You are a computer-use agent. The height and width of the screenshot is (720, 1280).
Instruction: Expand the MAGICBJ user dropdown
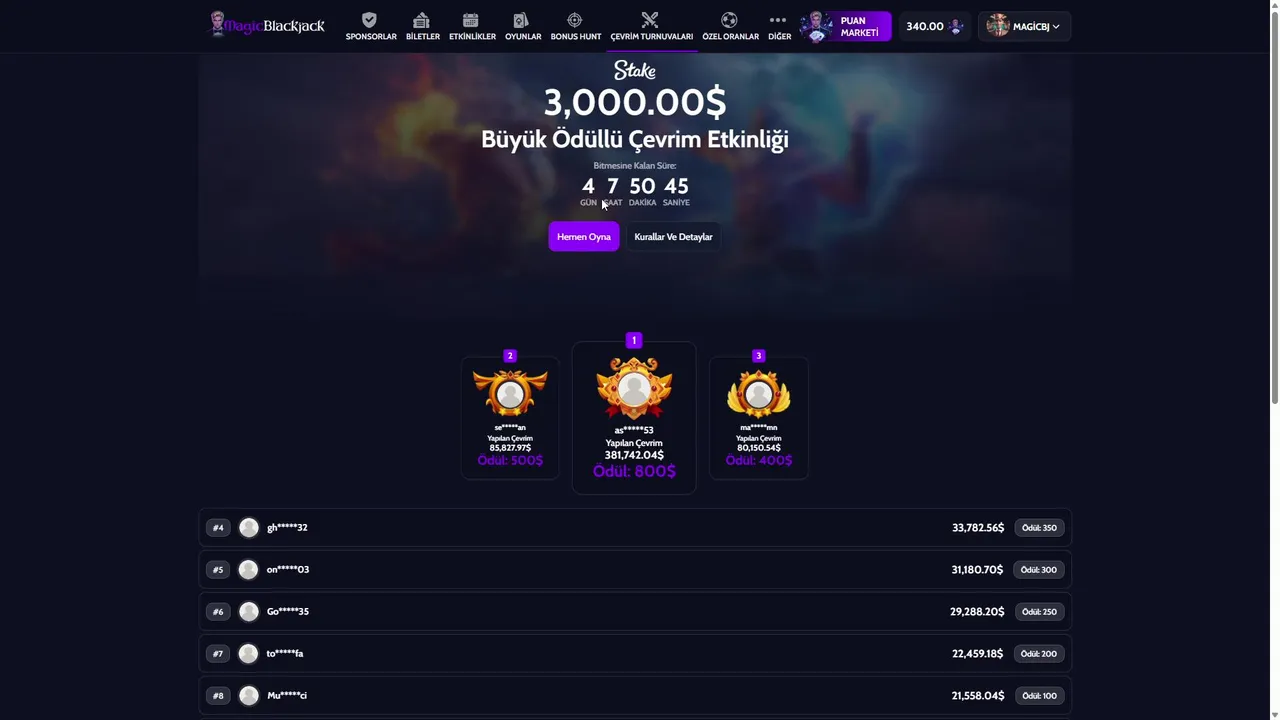coord(1024,26)
